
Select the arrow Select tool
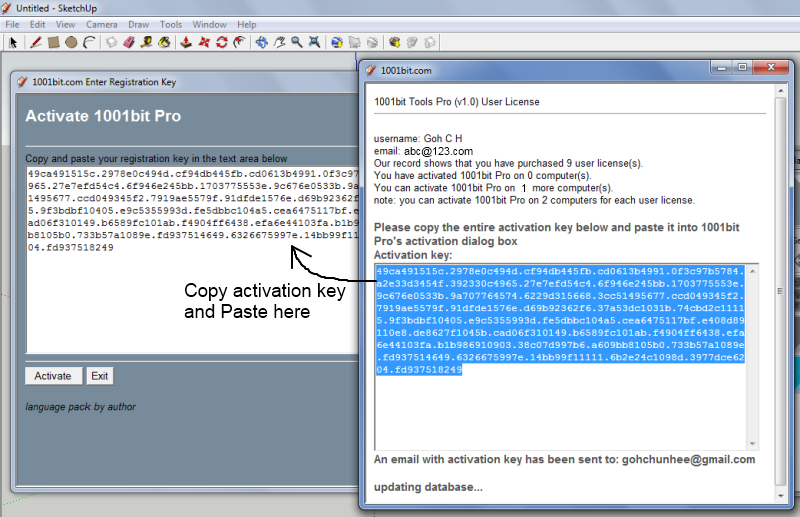(x=13, y=42)
